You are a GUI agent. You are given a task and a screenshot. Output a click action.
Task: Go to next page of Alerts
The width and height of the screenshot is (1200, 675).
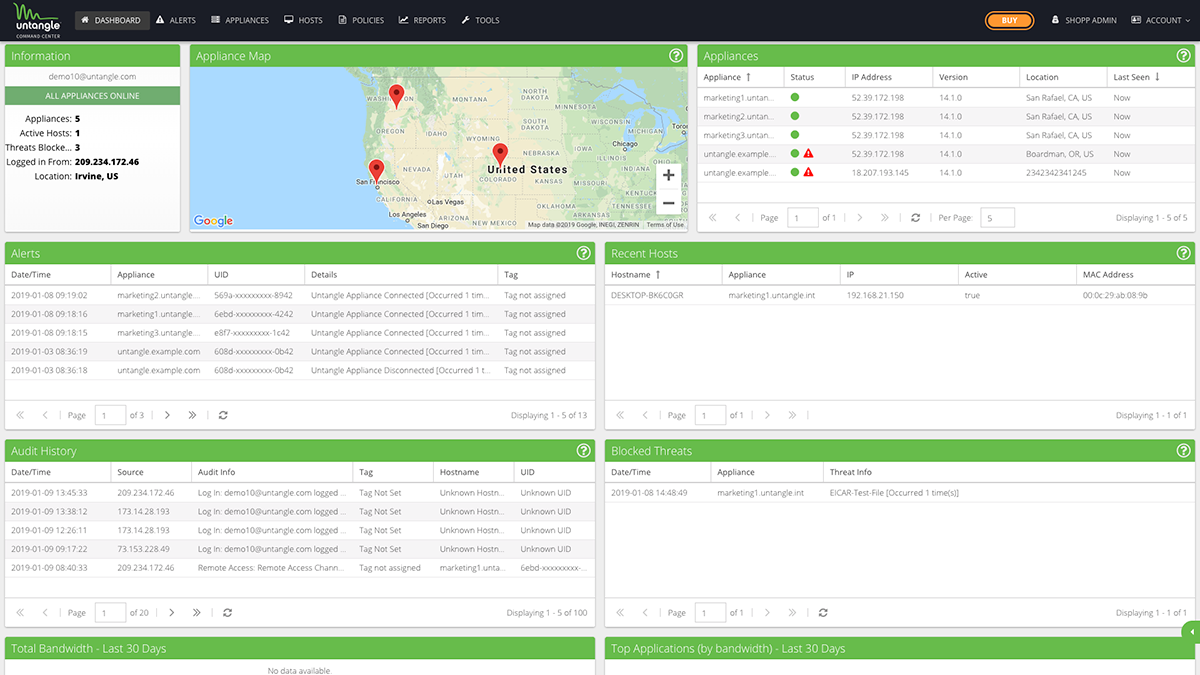167,415
